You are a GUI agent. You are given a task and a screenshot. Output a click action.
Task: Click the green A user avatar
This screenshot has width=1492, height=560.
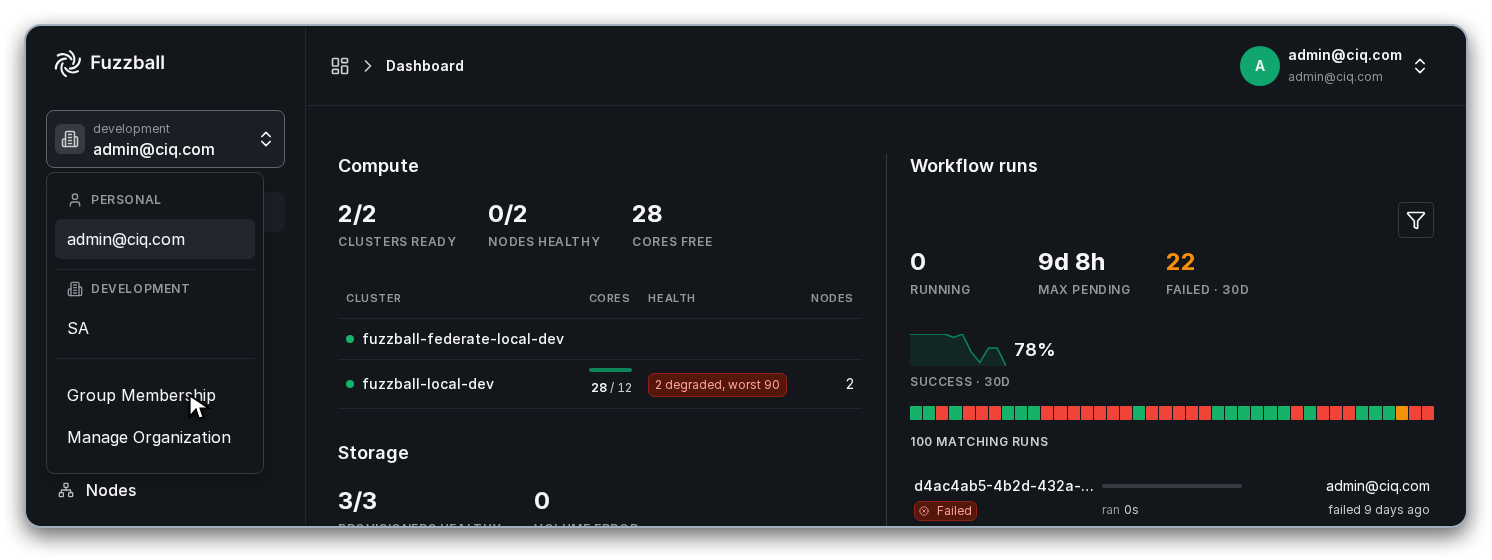pyautogui.click(x=1260, y=66)
